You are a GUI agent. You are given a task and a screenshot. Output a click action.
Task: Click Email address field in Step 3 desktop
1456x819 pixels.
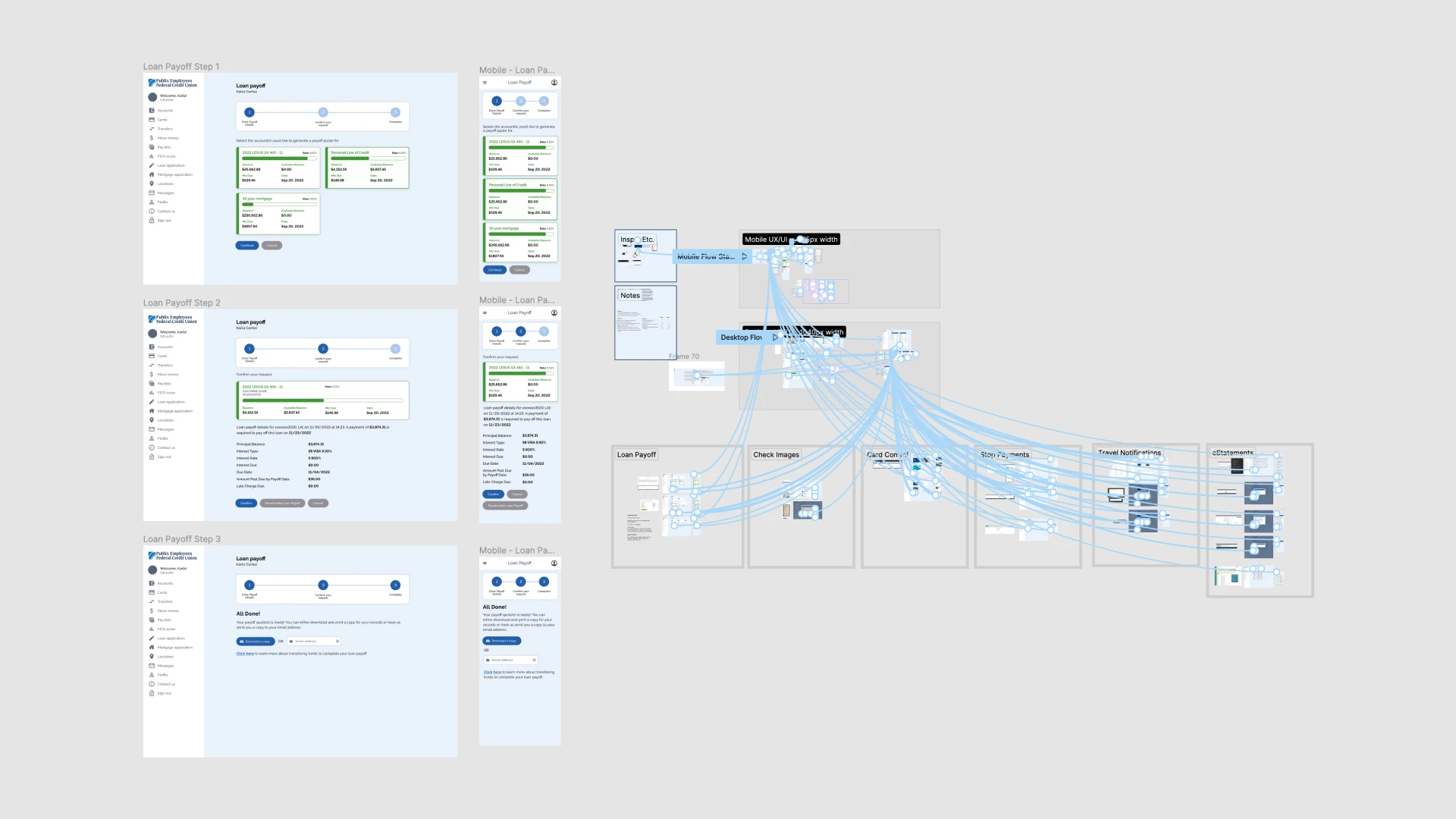[x=313, y=642]
